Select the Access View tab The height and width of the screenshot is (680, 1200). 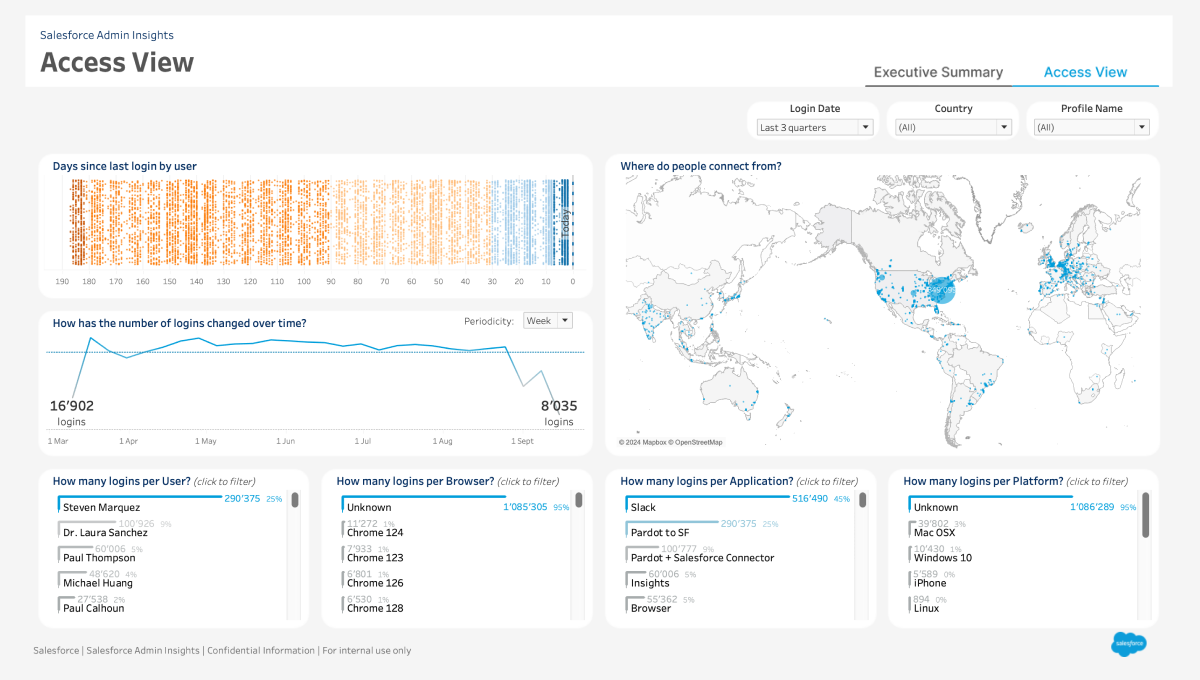pyautogui.click(x=1085, y=72)
